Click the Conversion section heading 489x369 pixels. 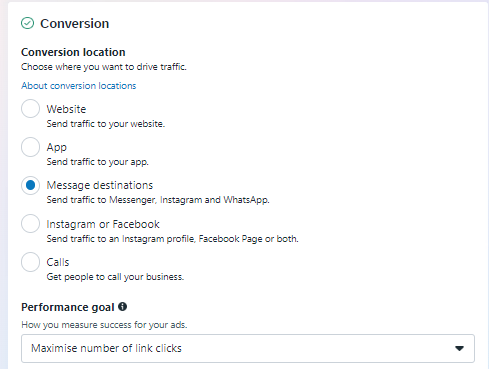pos(75,24)
